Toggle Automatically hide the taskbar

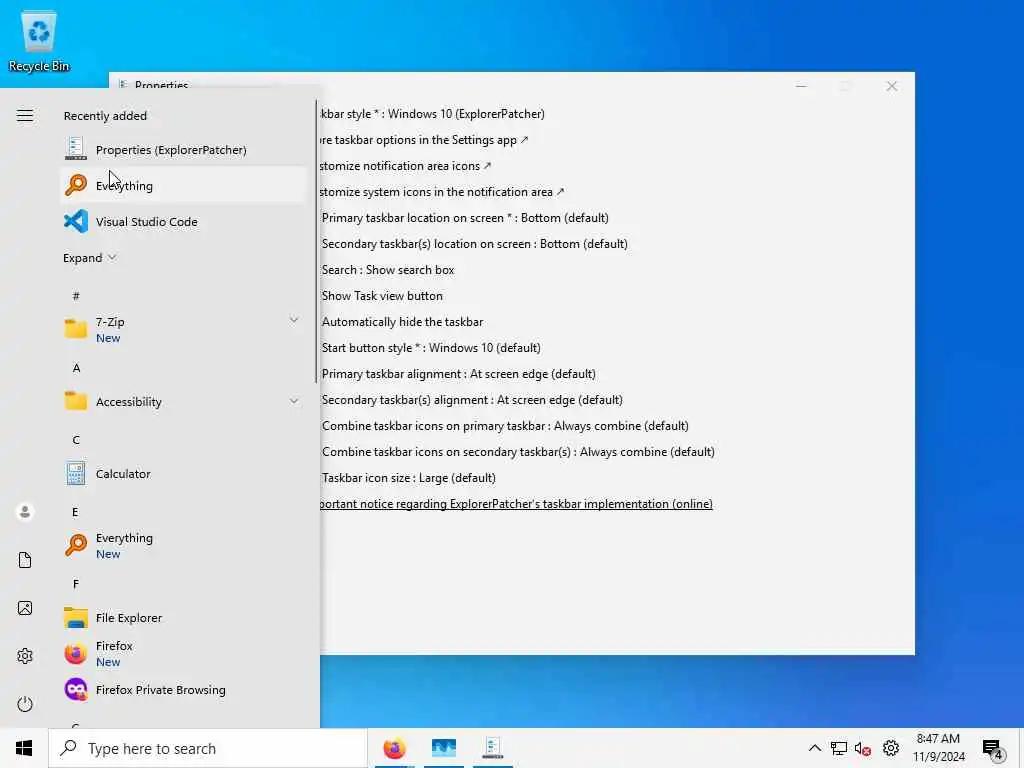point(402,322)
